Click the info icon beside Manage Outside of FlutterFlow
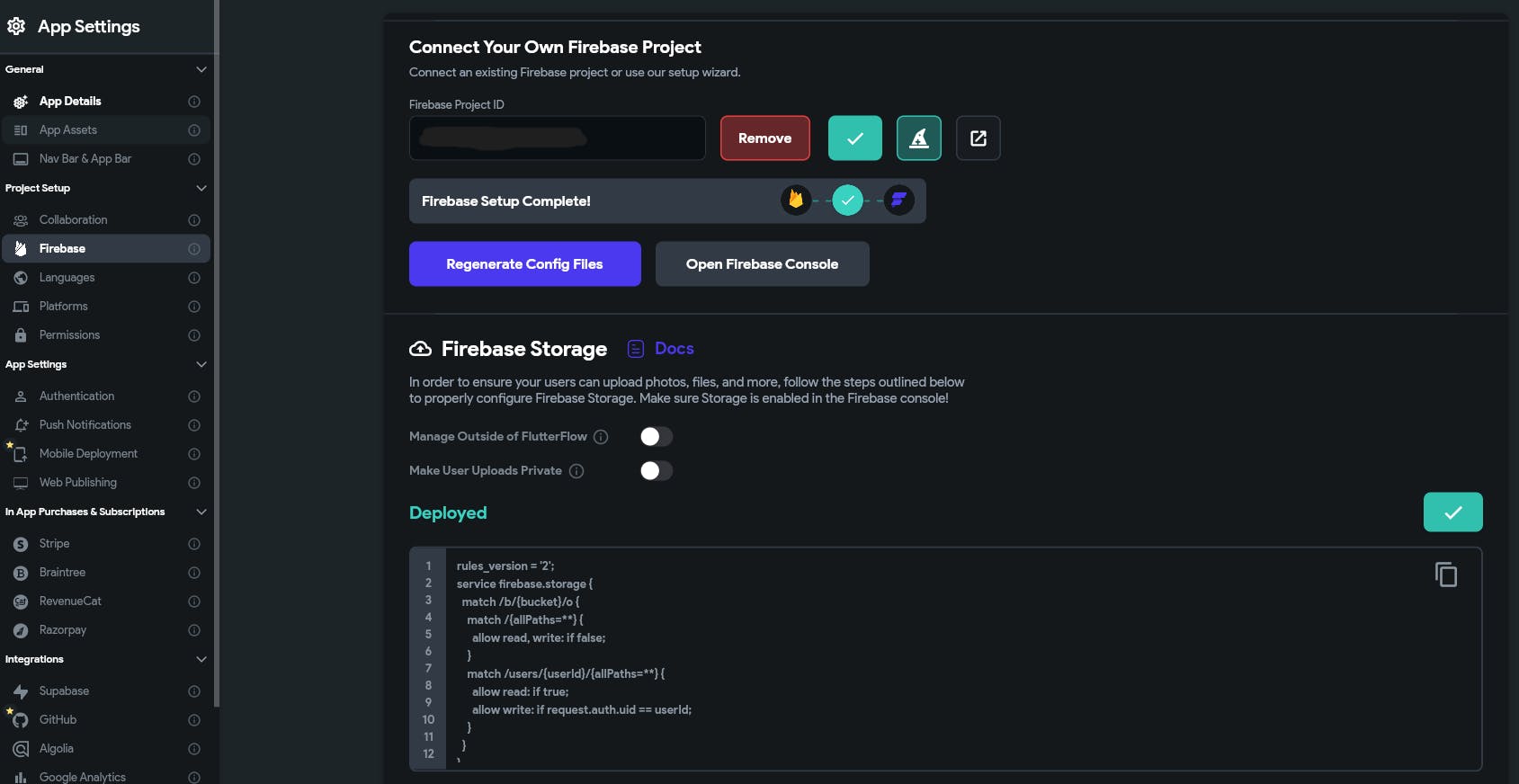 (601, 437)
